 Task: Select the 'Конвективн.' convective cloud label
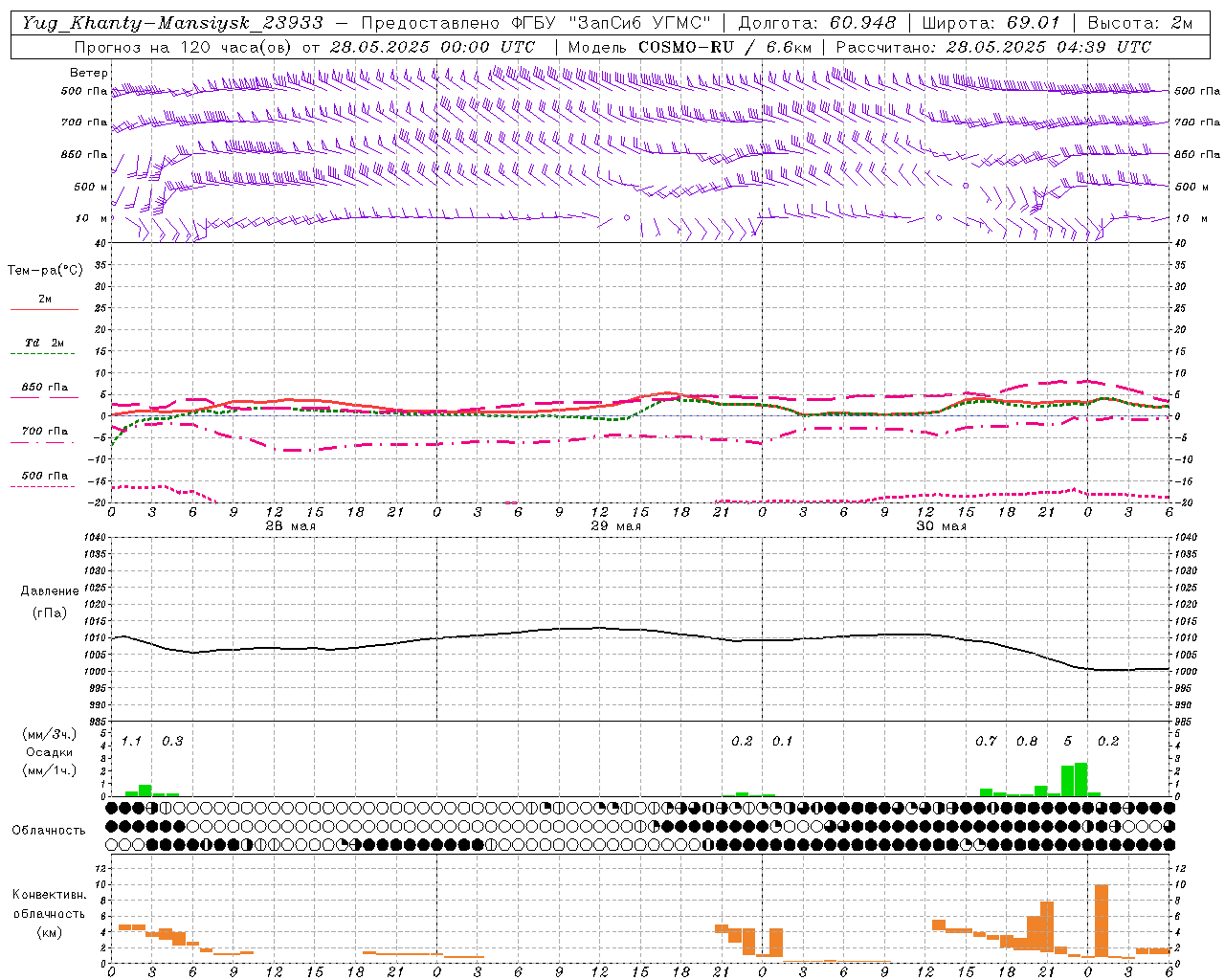[49, 895]
